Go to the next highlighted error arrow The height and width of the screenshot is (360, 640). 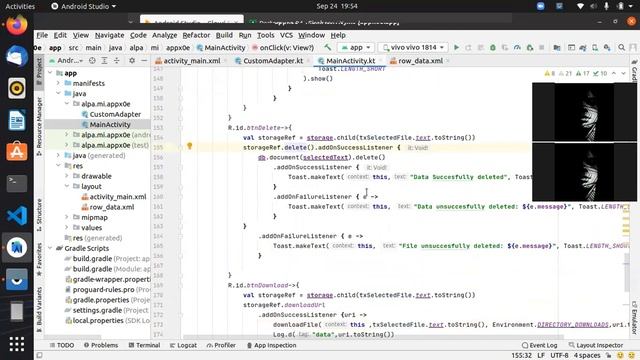[624, 73]
